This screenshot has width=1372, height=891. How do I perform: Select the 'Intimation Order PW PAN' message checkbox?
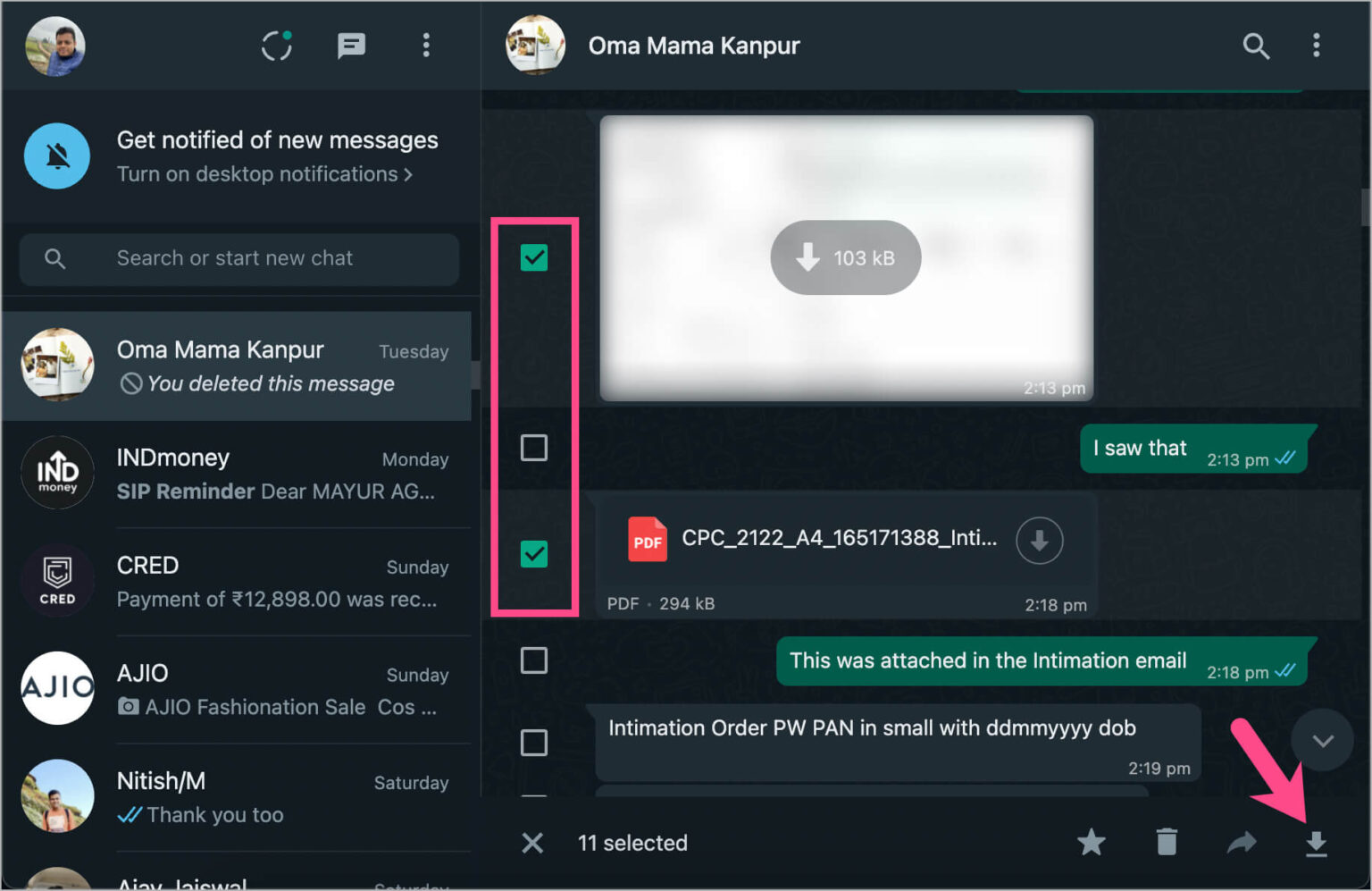click(x=534, y=743)
